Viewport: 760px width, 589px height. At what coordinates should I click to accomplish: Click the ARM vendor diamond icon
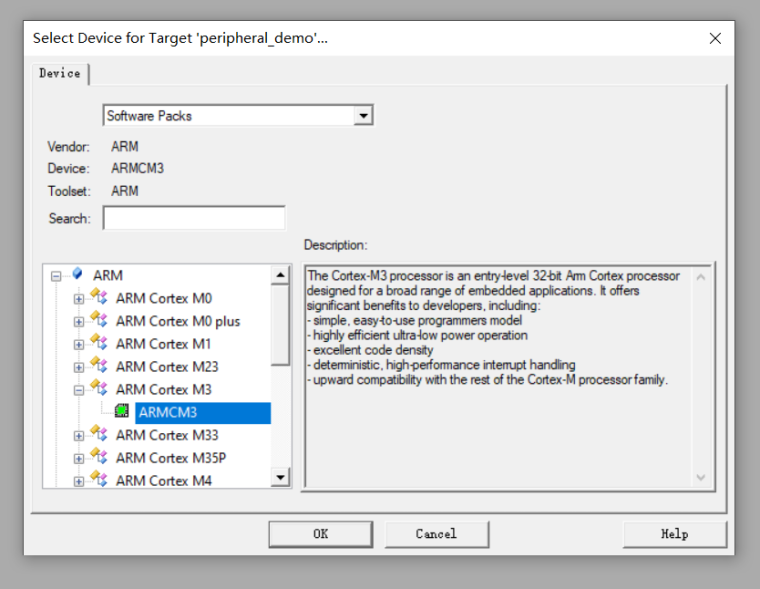(77, 274)
